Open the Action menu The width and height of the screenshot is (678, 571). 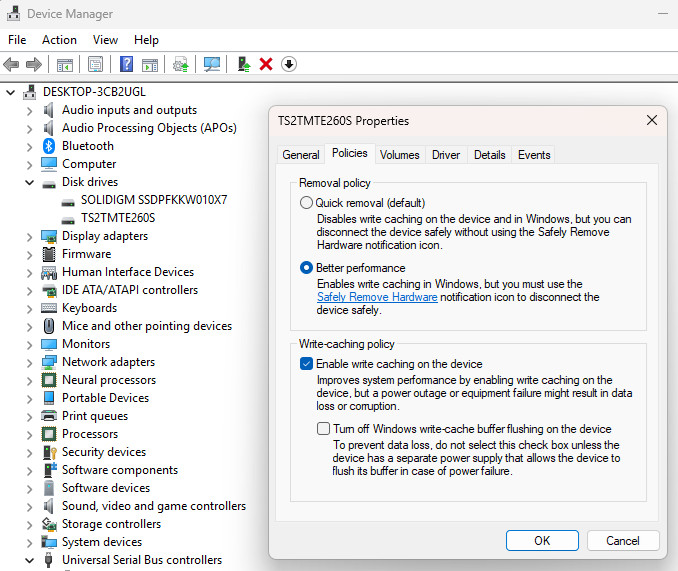(59, 40)
